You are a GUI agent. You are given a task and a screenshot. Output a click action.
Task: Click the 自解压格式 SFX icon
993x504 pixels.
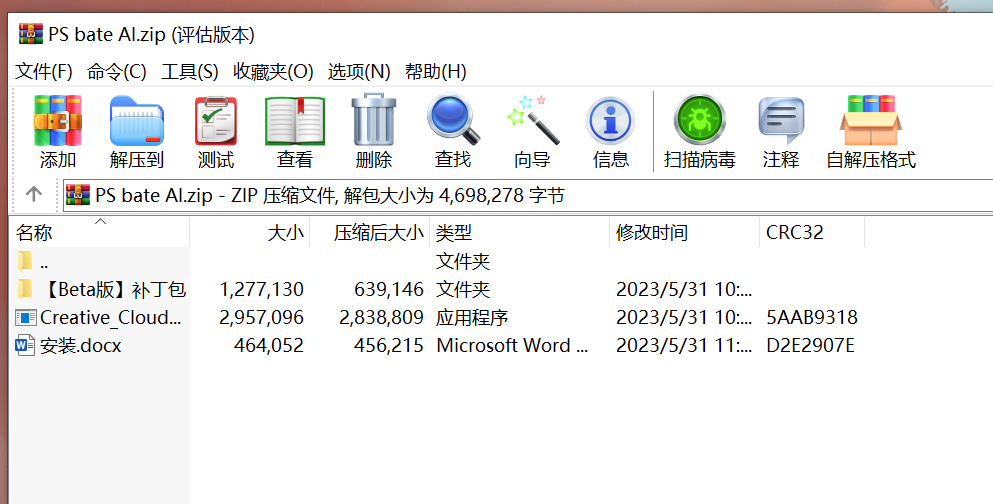871,121
